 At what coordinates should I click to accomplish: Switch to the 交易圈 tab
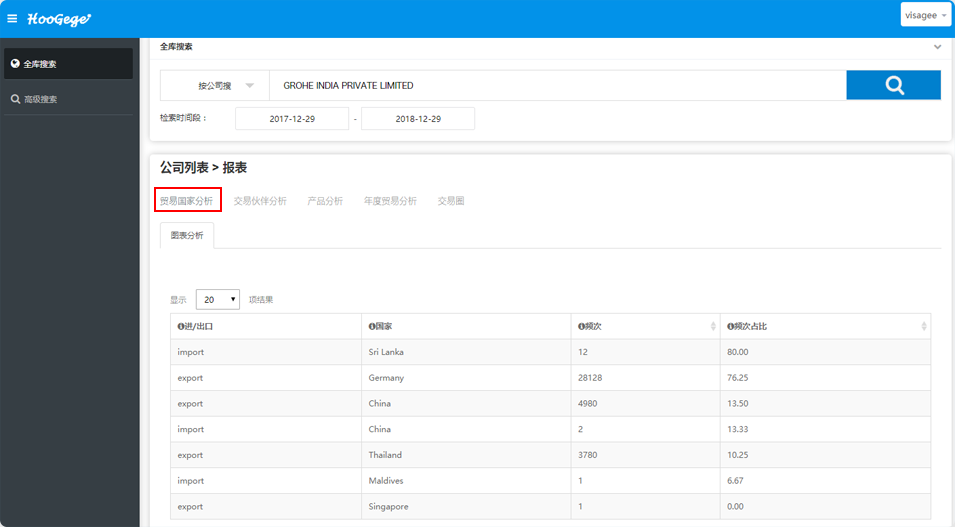pyautogui.click(x=451, y=200)
